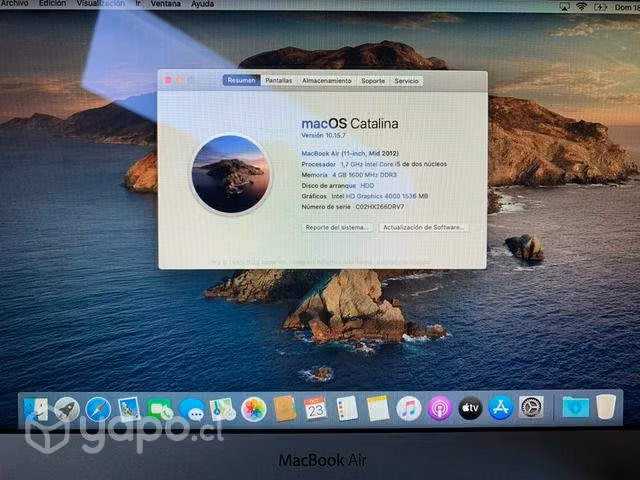Screen dimensions: 640x480
Task: Minimize the About This Mac window
Action: pos(180,80)
